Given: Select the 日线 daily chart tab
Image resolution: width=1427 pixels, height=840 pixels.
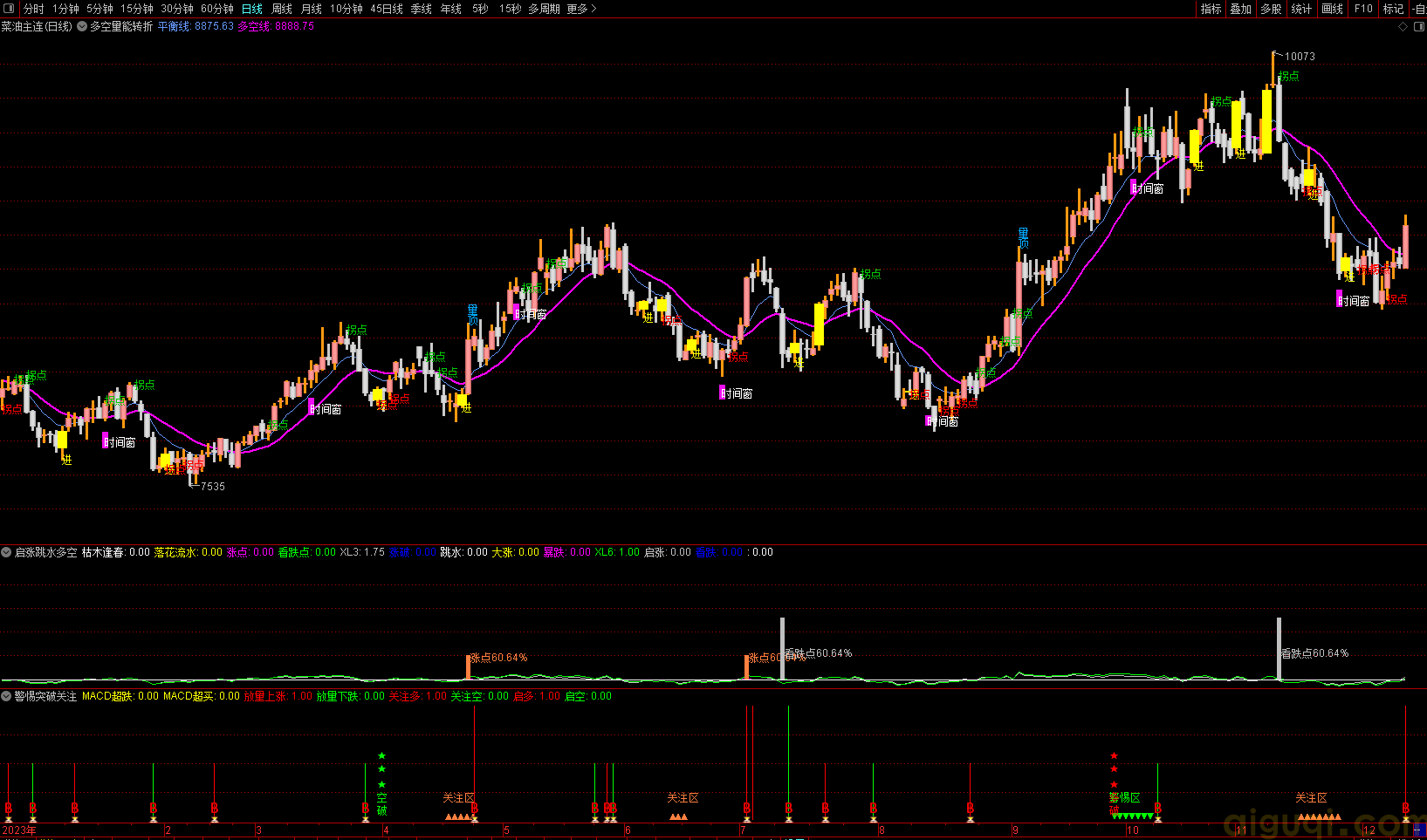Looking at the screenshot, I should tap(252, 9).
